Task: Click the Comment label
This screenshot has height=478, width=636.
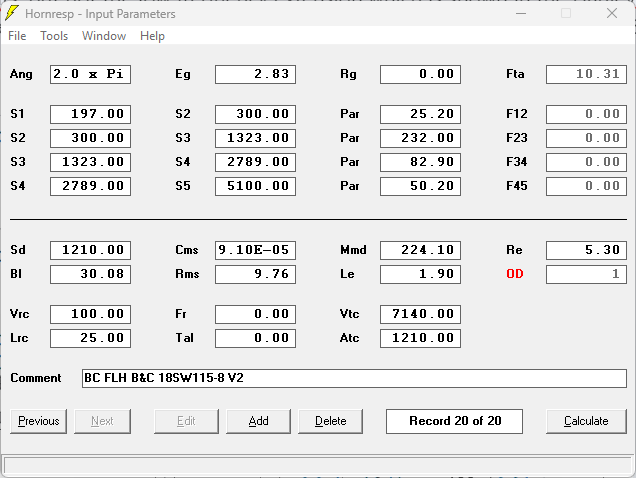Action: point(36,378)
